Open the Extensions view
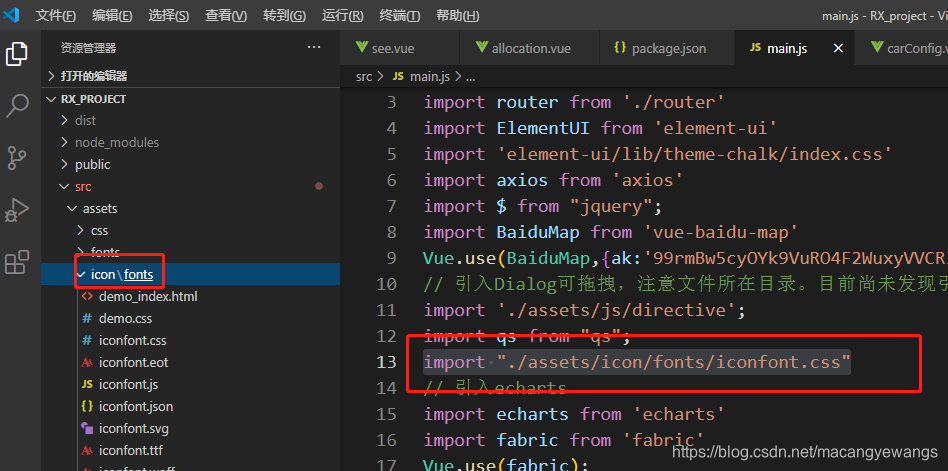The height and width of the screenshot is (471, 948). click(x=17, y=262)
